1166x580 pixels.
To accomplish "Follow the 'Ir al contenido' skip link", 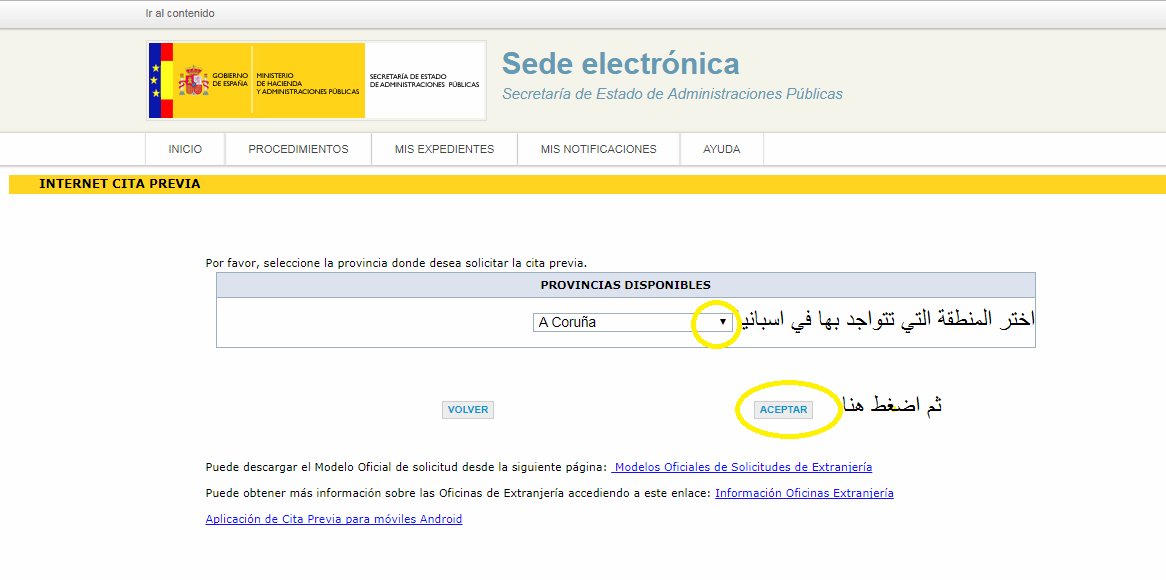I will (x=180, y=14).
